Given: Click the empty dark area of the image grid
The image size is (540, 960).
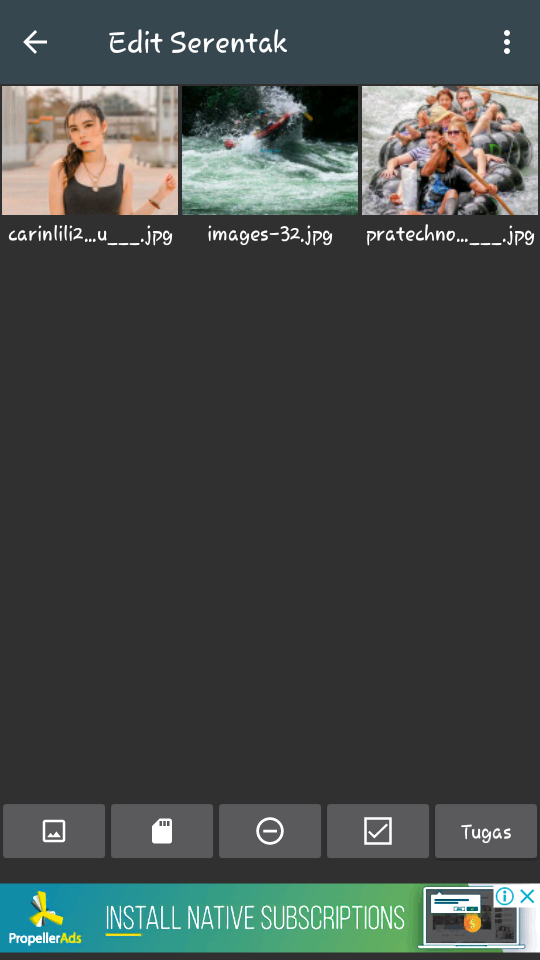Looking at the screenshot, I should (270, 520).
